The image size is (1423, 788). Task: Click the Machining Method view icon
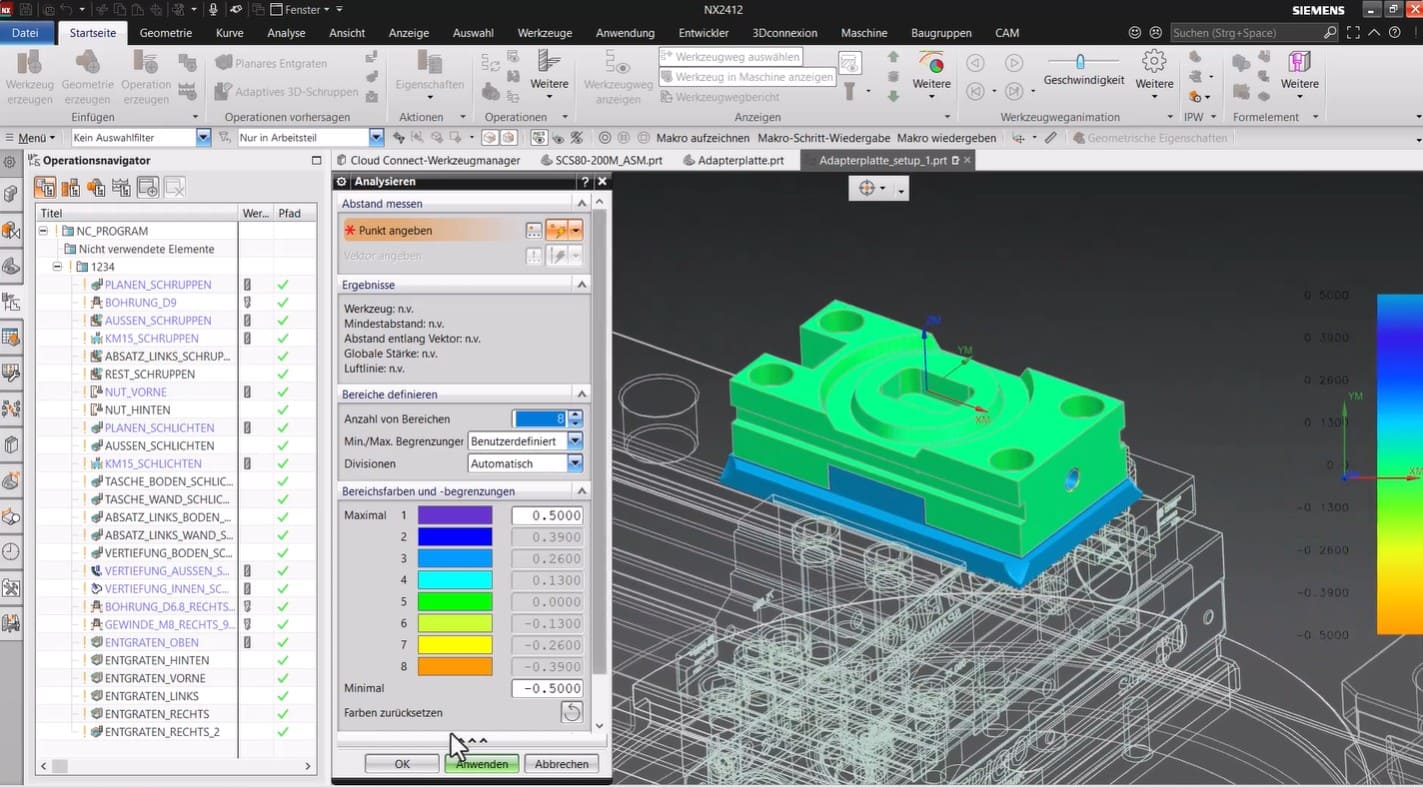[x=122, y=187]
